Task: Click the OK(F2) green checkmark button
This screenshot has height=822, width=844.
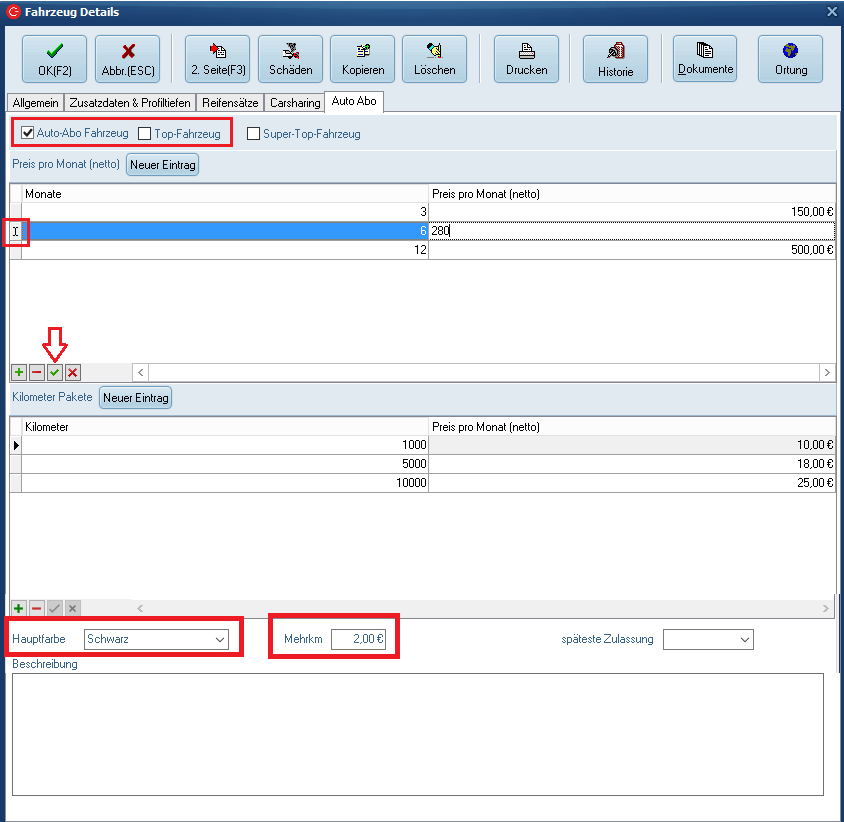Action: tap(54, 59)
